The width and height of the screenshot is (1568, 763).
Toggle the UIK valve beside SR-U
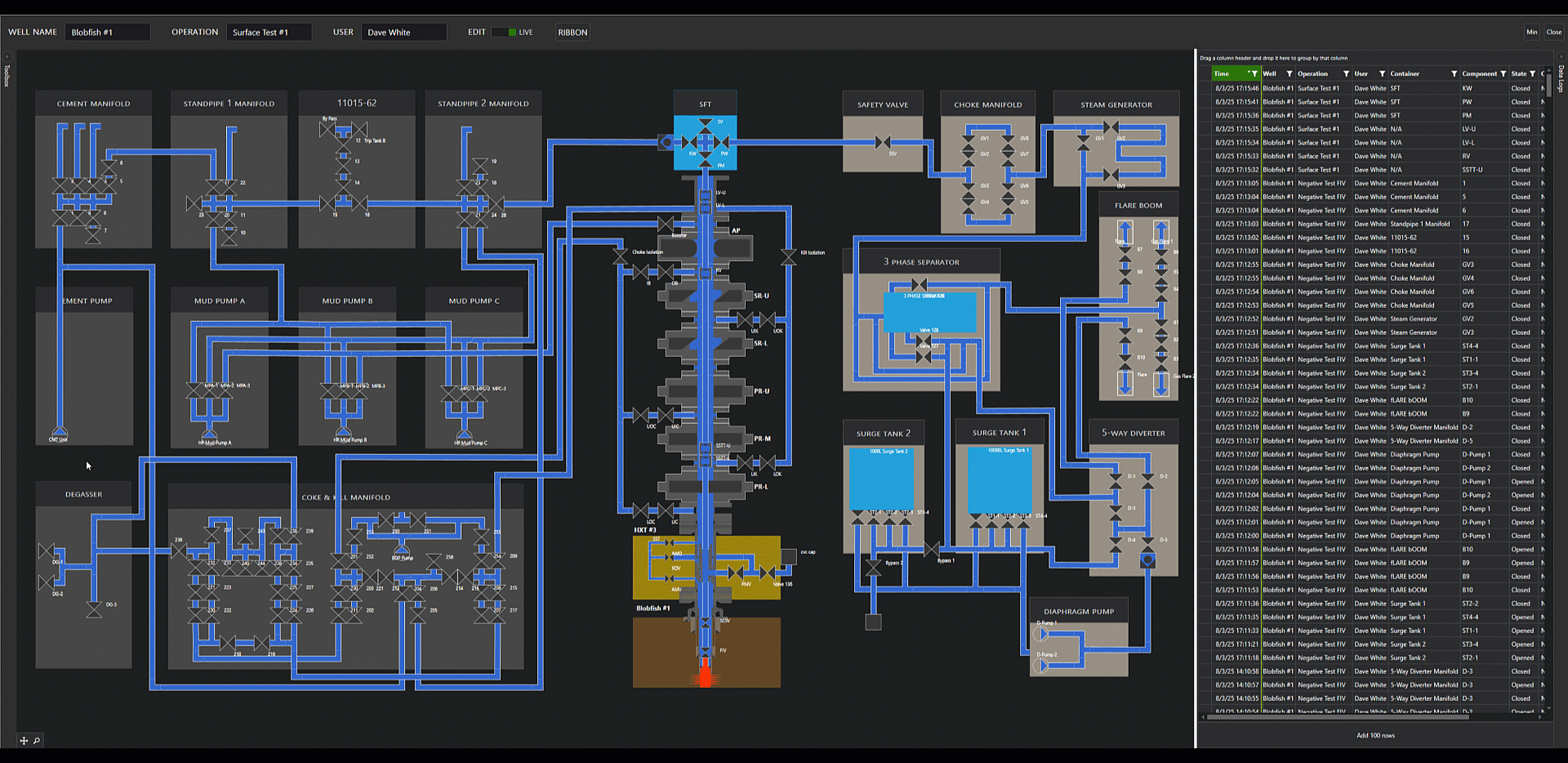(x=745, y=320)
